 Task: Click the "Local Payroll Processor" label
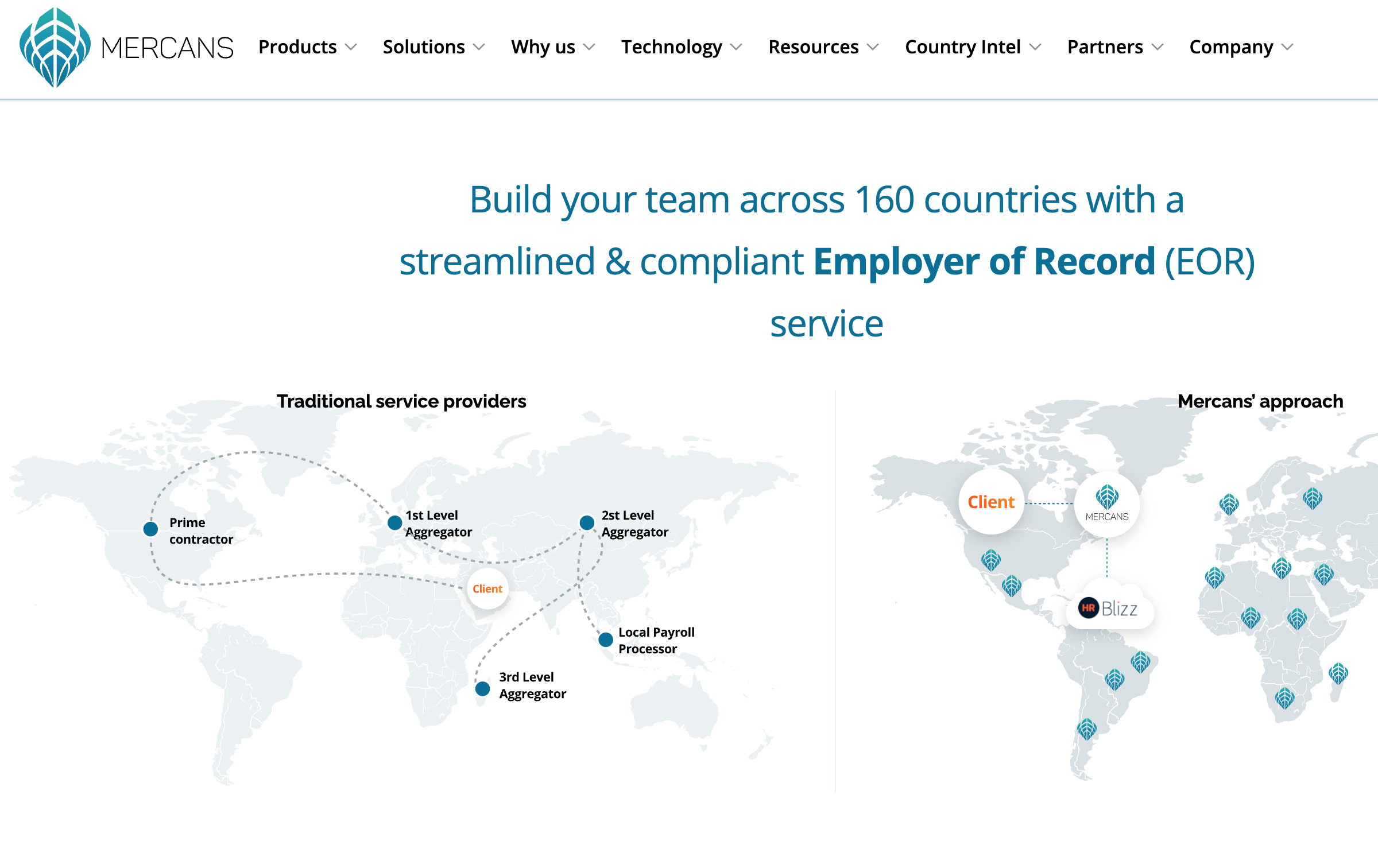[x=656, y=641]
